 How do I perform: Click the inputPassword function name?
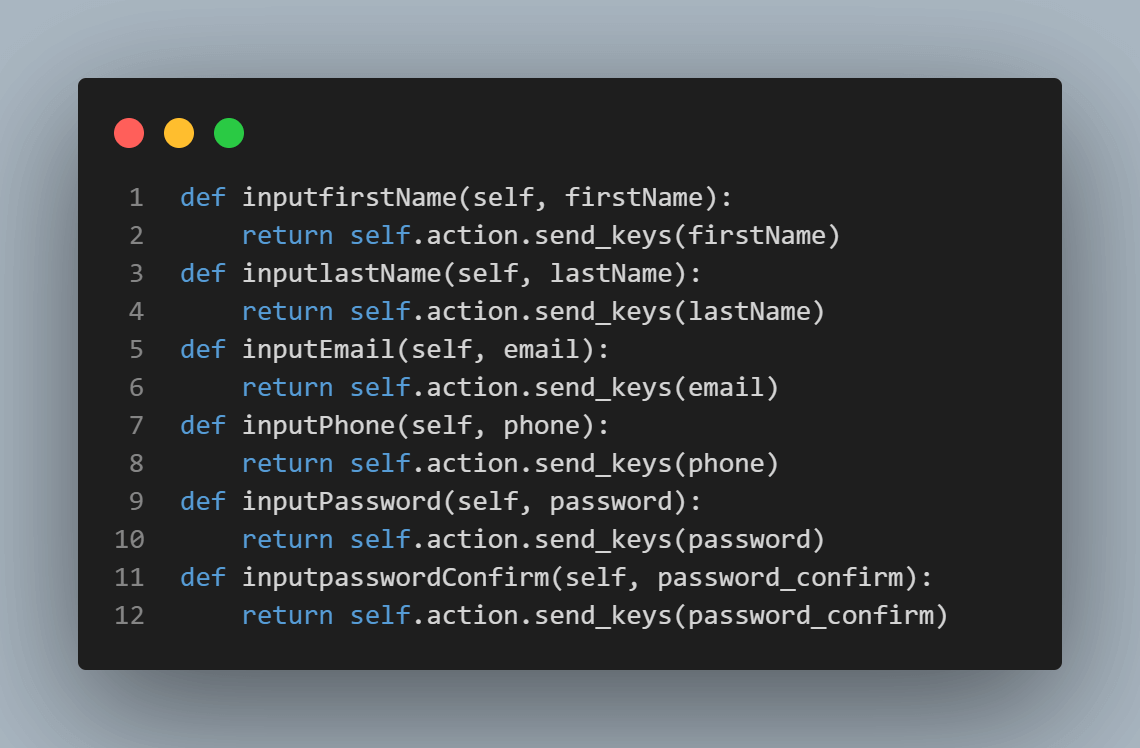click(x=341, y=501)
